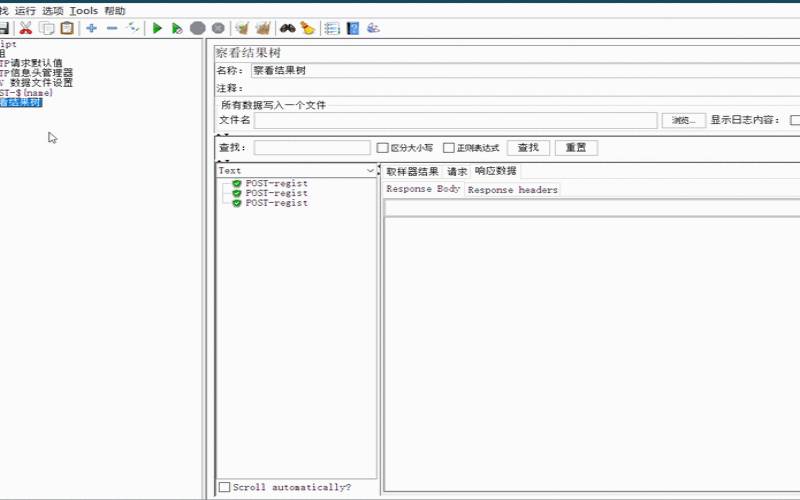Open the Text renderer dropdown

pos(296,170)
